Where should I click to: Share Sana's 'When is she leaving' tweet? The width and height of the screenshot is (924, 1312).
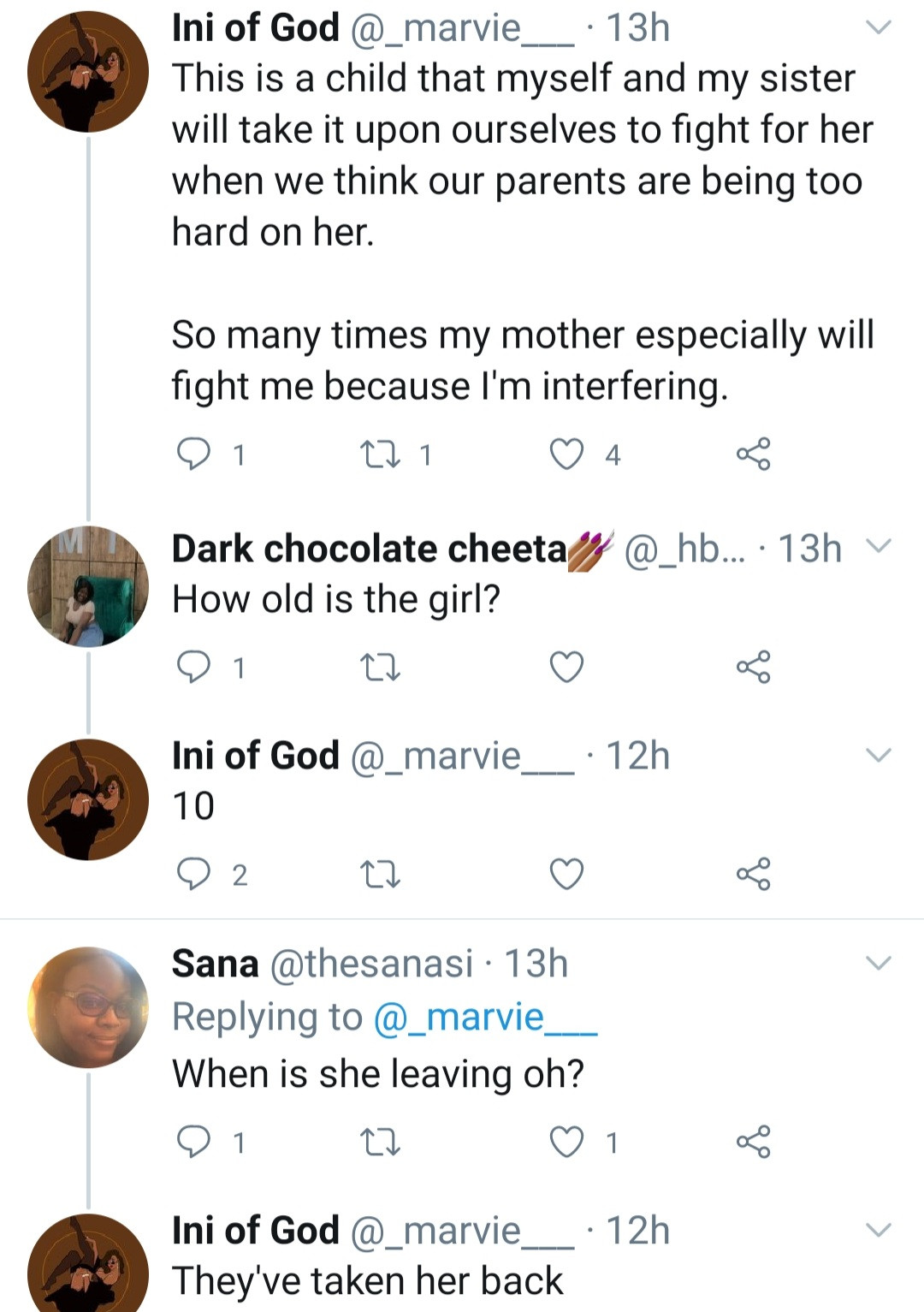click(753, 1142)
